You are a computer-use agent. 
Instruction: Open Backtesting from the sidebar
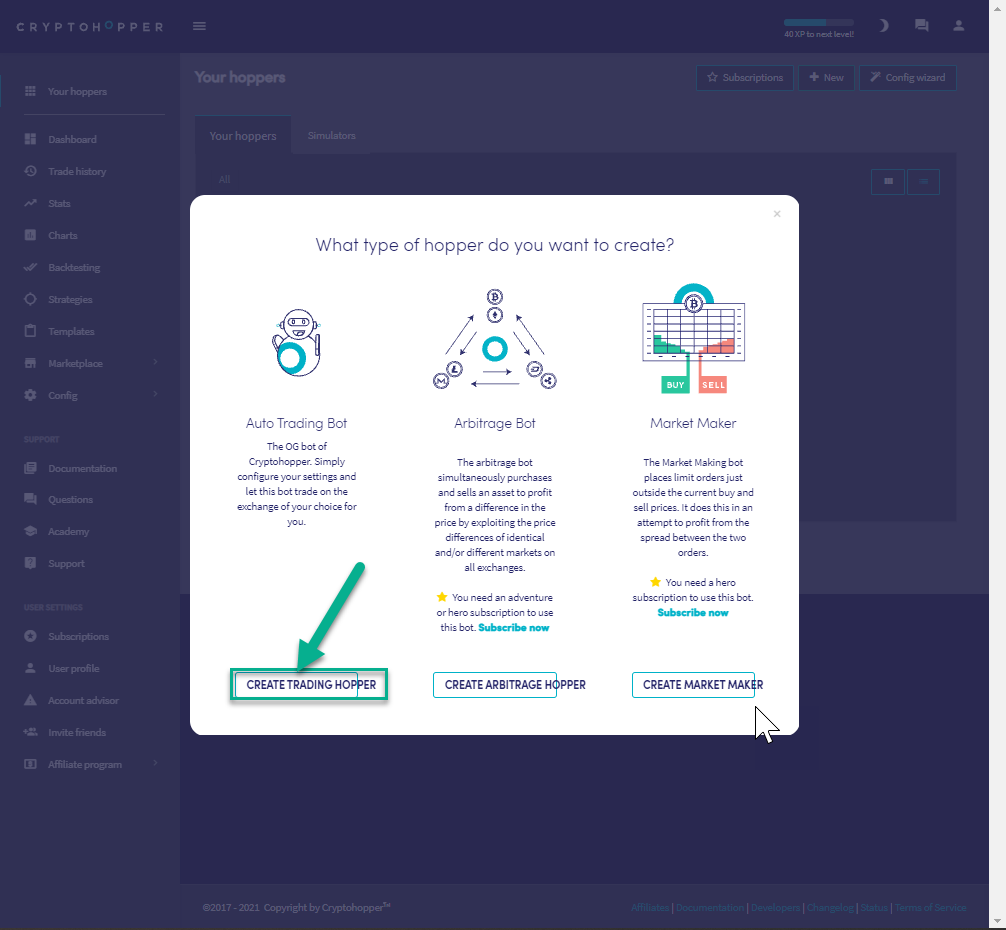coord(74,268)
